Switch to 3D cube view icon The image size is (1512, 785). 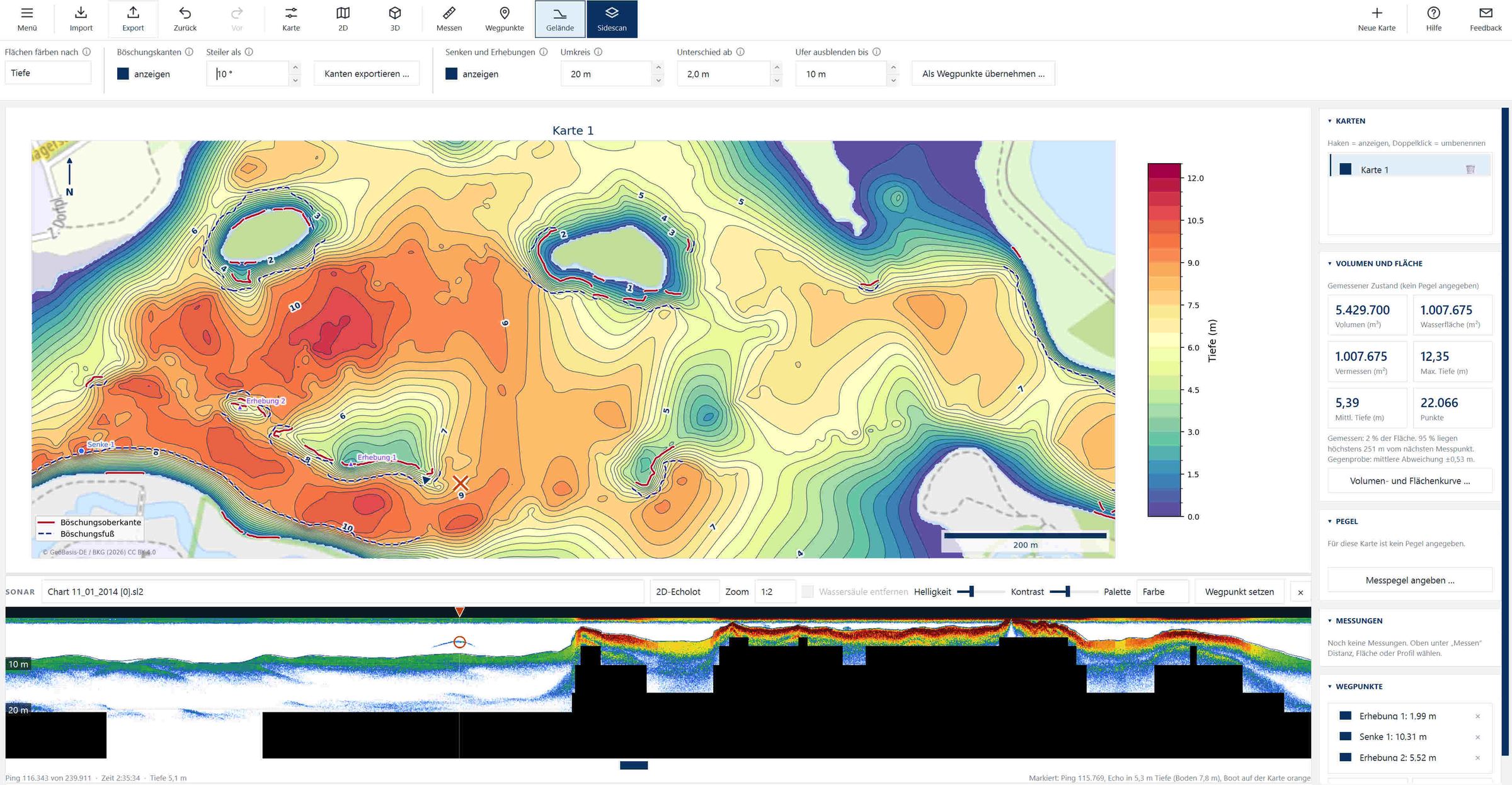(395, 13)
